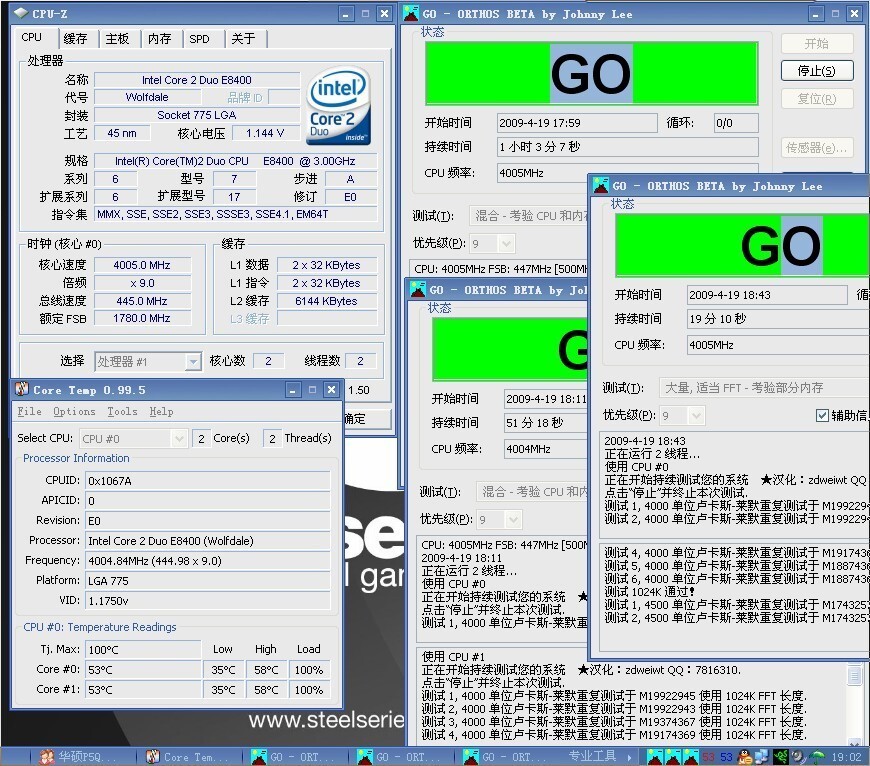Click the Core Temp title bar icon
870x766 pixels.
point(21,390)
